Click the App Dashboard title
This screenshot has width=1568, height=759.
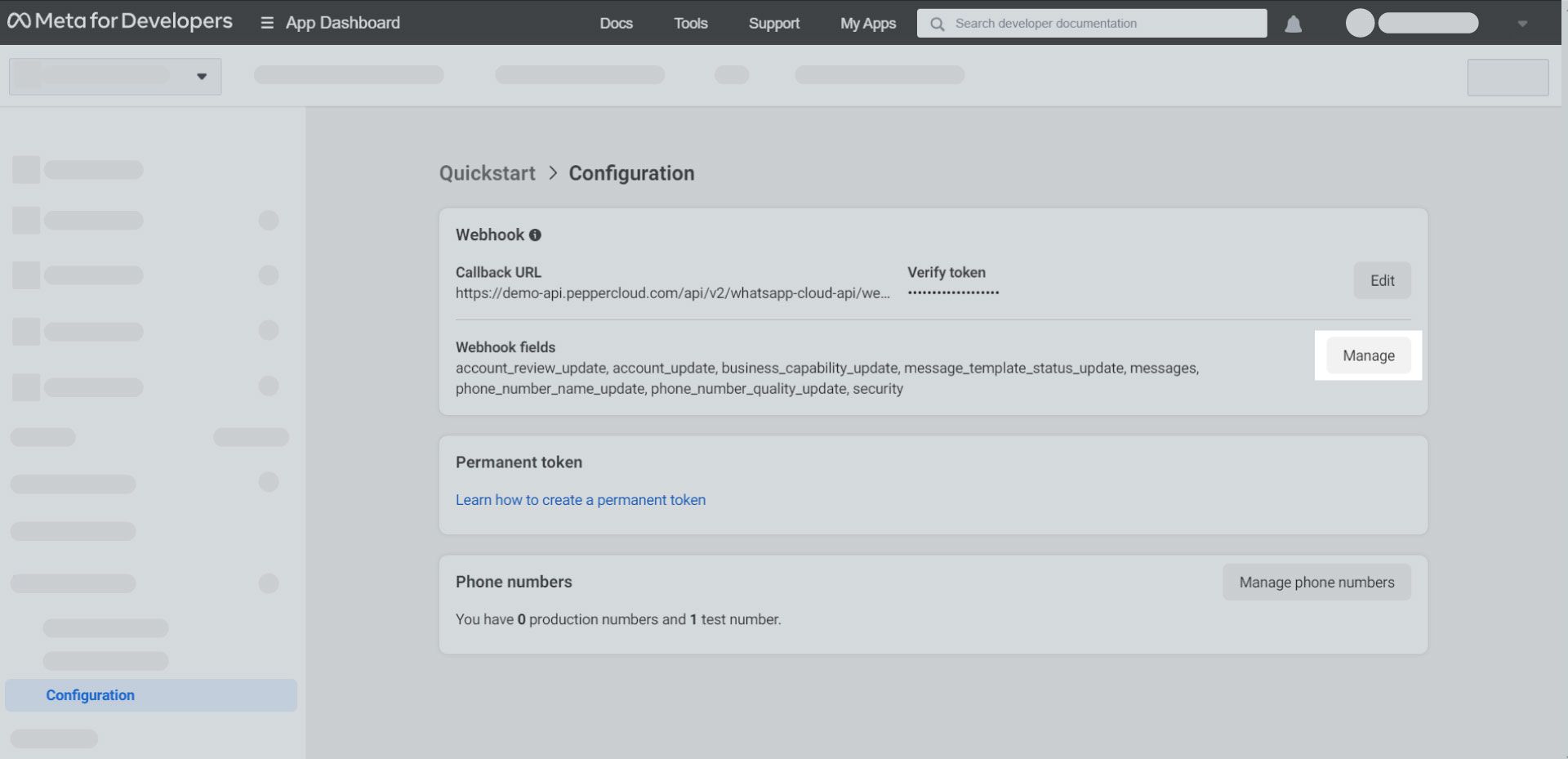point(343,23)
